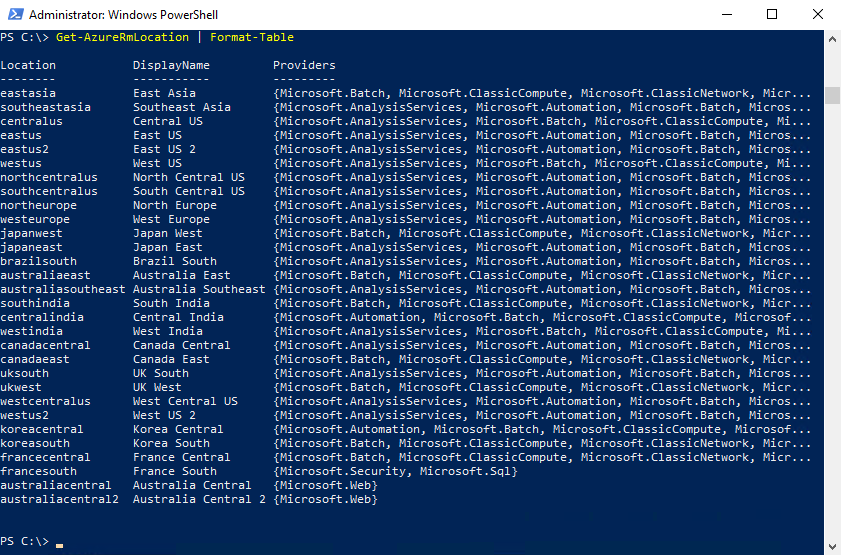Image resolution: width=841 pixels, height=555 pixels.
Task: Maximize the PowerShell window
Action: pos(772,15)
